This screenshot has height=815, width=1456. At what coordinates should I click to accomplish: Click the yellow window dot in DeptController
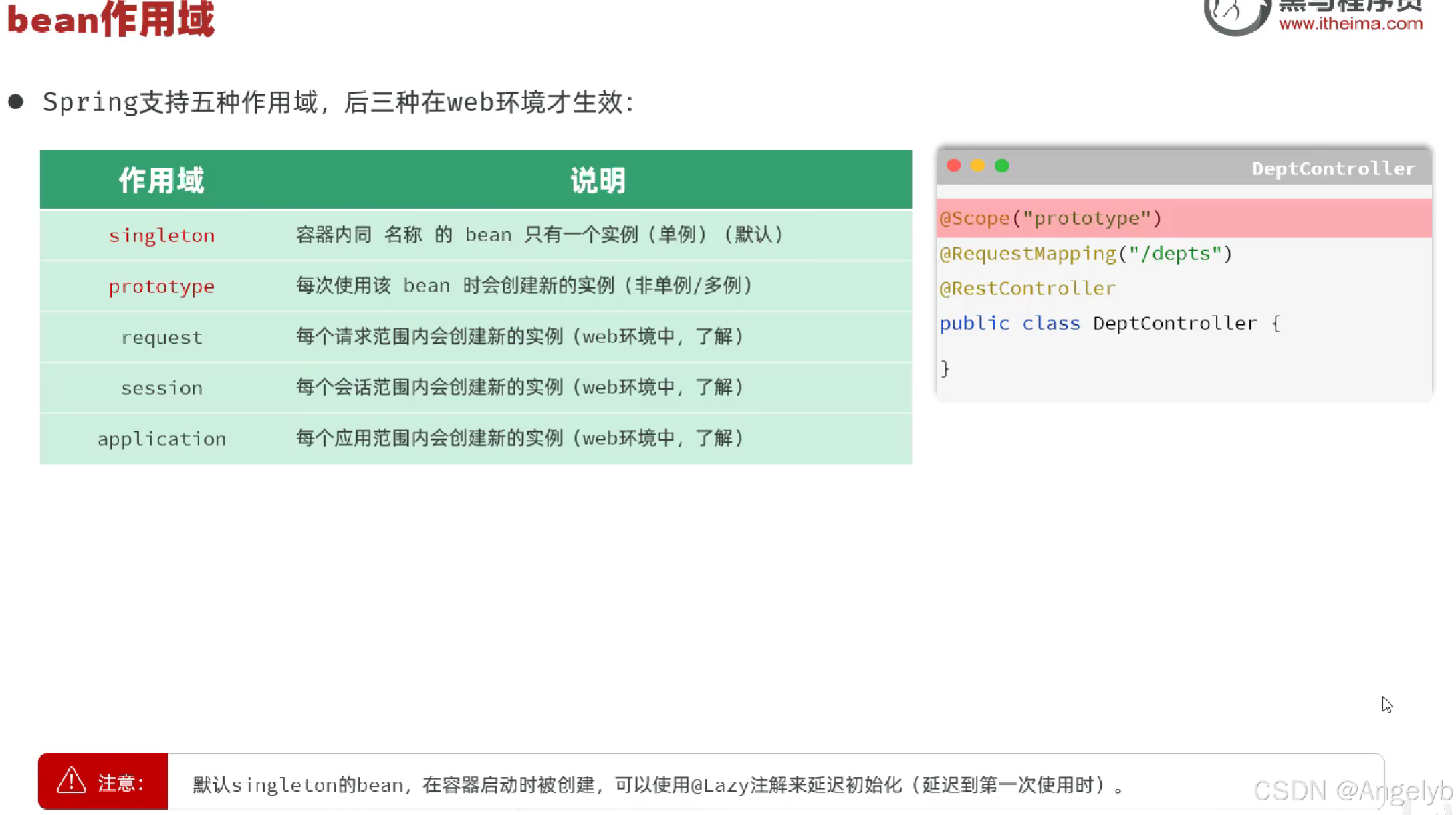977,166
